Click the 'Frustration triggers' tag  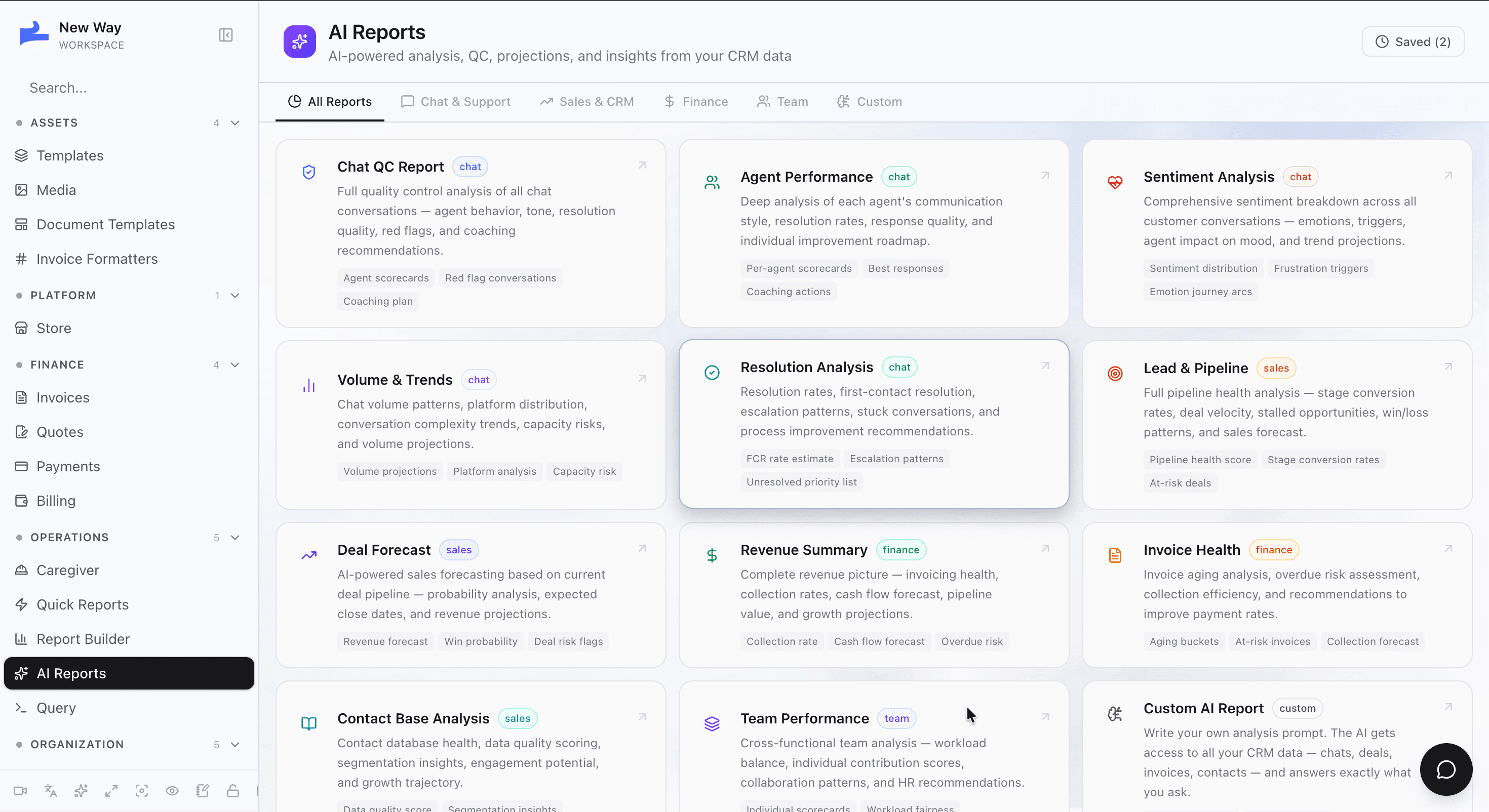pyautogui.click(x=1321, y=268)
